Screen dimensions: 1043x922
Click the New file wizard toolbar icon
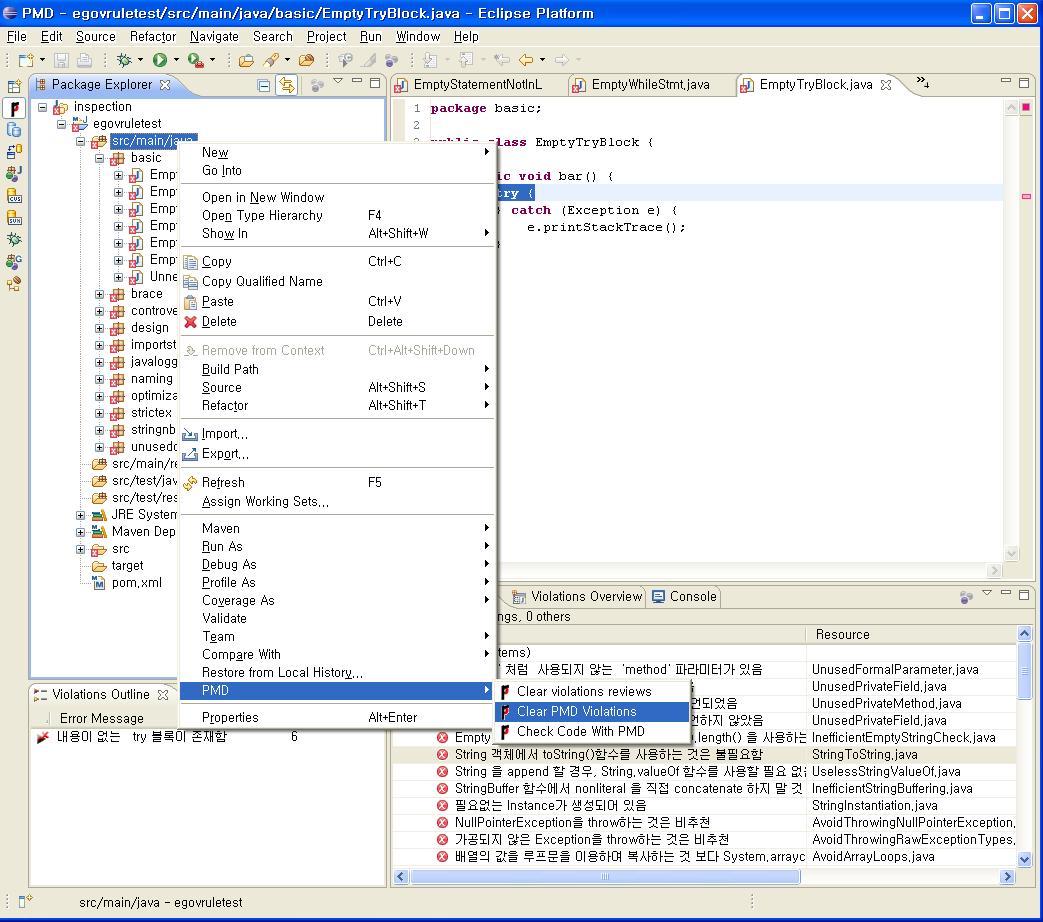[x=26, y=61]
